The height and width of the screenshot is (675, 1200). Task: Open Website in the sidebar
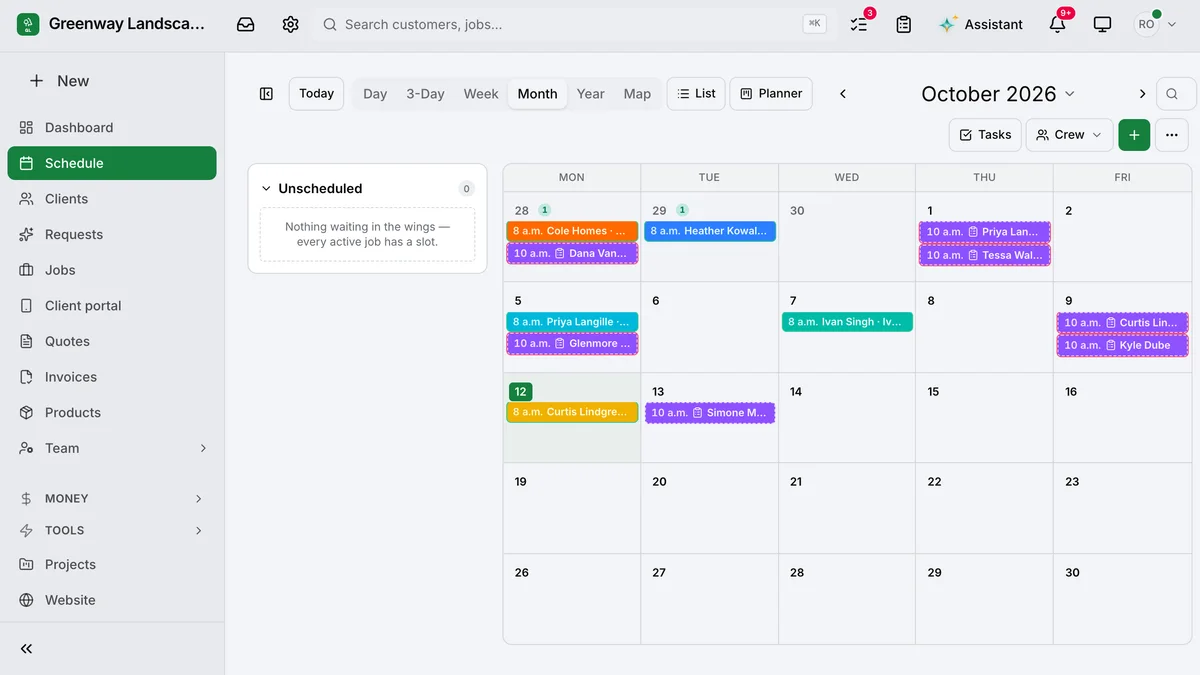click(x=112, y=600)
